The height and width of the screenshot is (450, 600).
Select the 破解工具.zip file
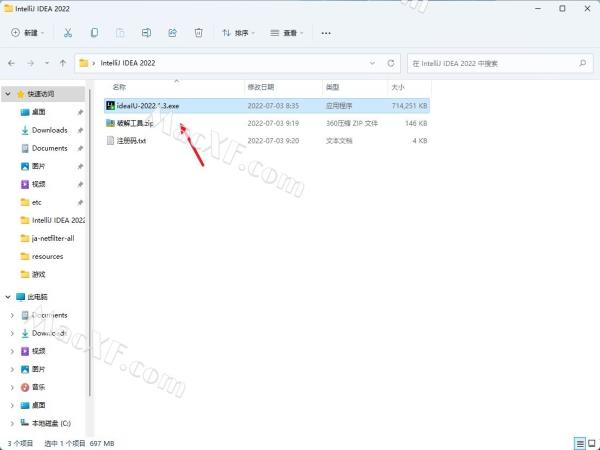[267, 123]
